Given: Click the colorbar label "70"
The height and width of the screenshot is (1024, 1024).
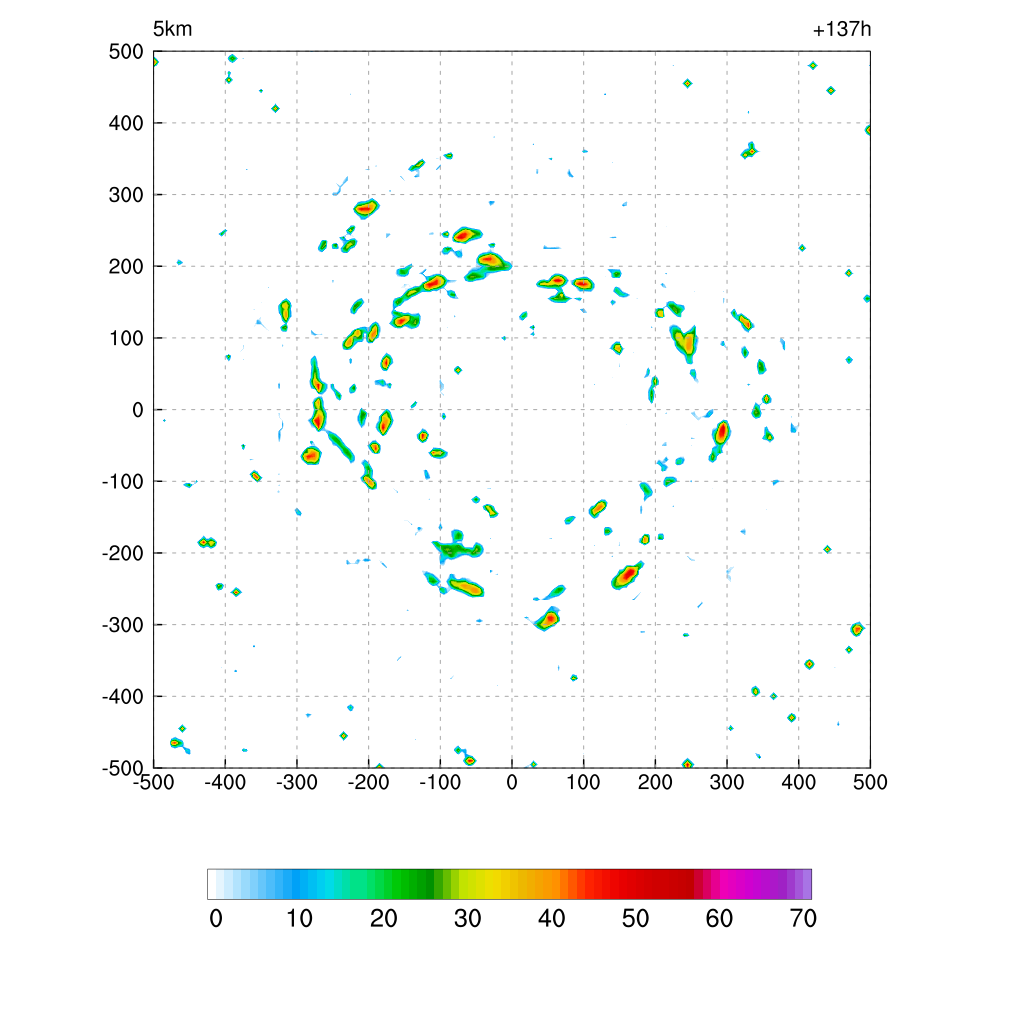Looking at the screenshot, I should [803, 919].
